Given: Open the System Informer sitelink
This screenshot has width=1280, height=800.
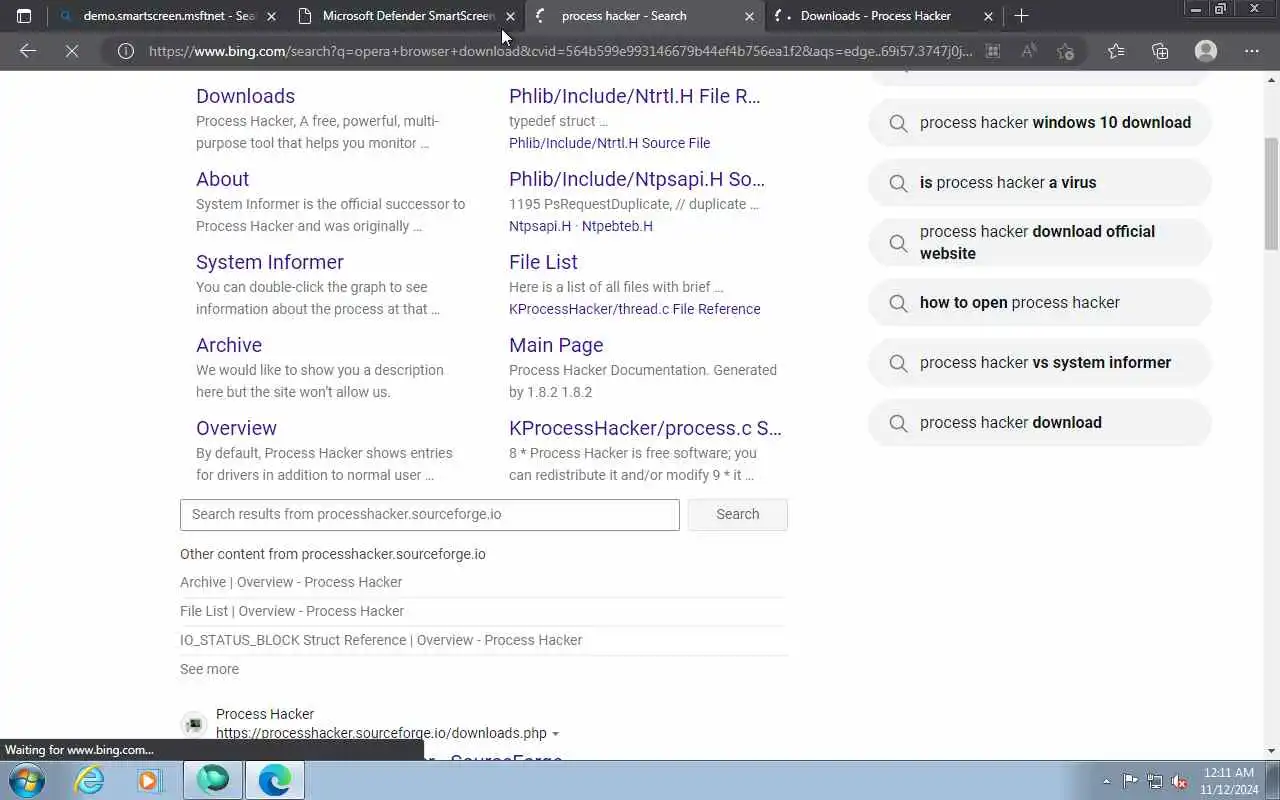Looking at the screenshot, I should [x=270, y=262].
